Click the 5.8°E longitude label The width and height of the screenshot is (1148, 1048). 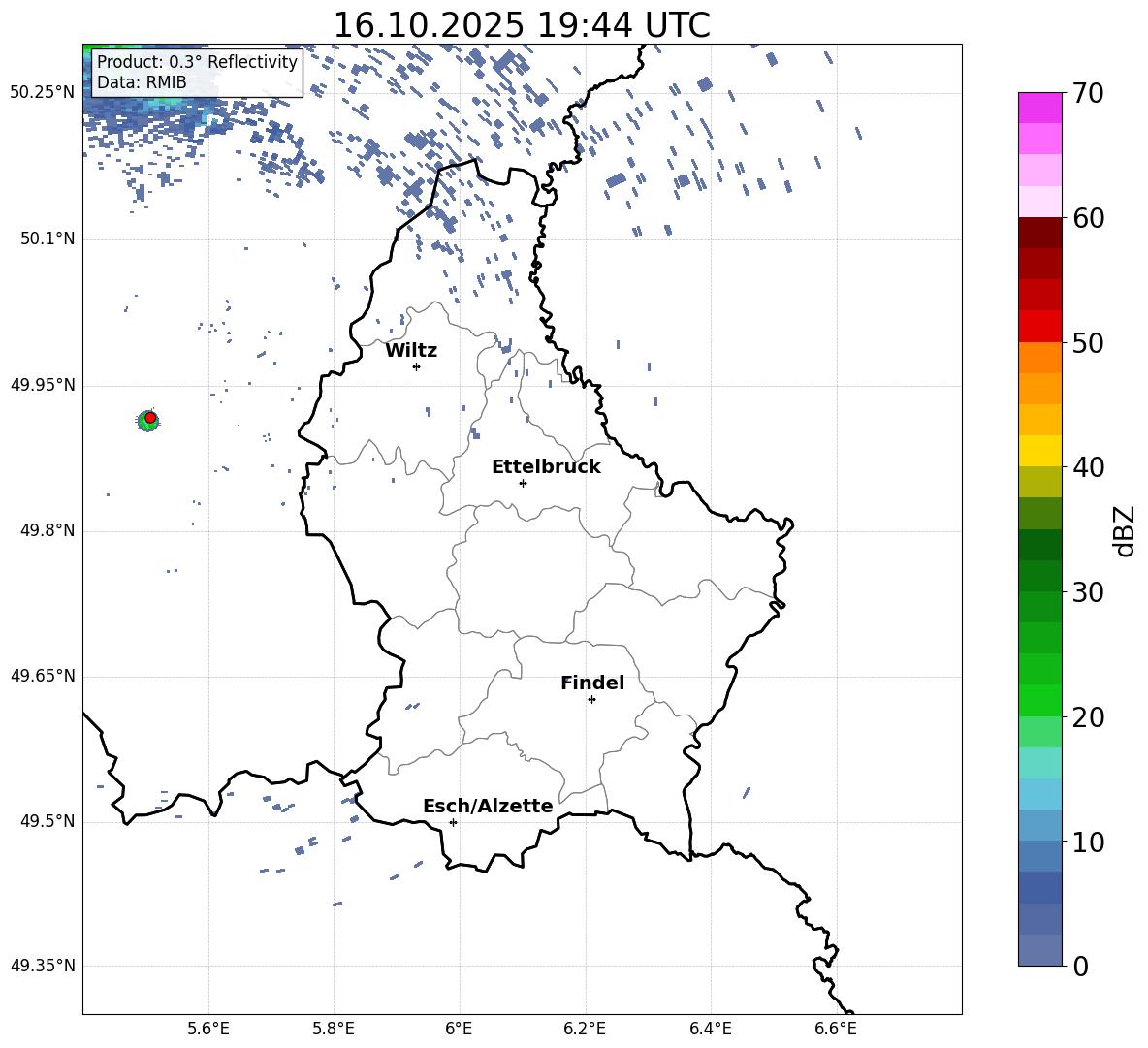click(x=334, y=1029)
